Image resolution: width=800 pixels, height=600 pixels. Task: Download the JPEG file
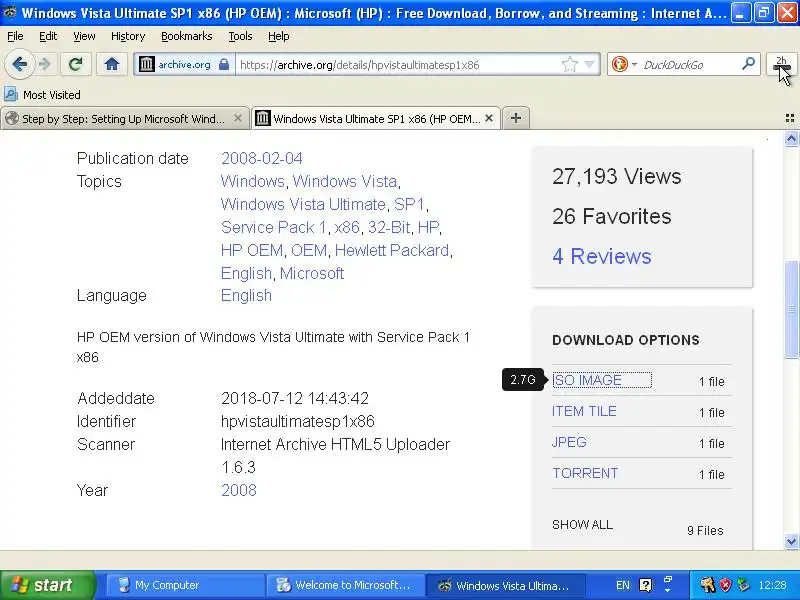569,442
